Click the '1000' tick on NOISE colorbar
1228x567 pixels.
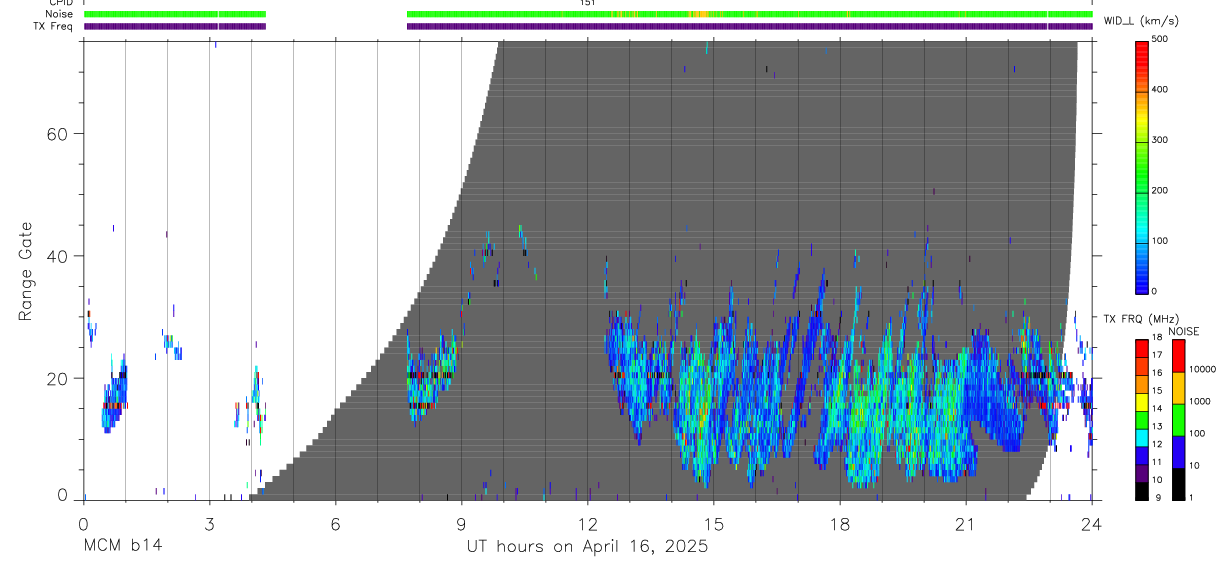pyautogui.click(x=1200, y=401)
